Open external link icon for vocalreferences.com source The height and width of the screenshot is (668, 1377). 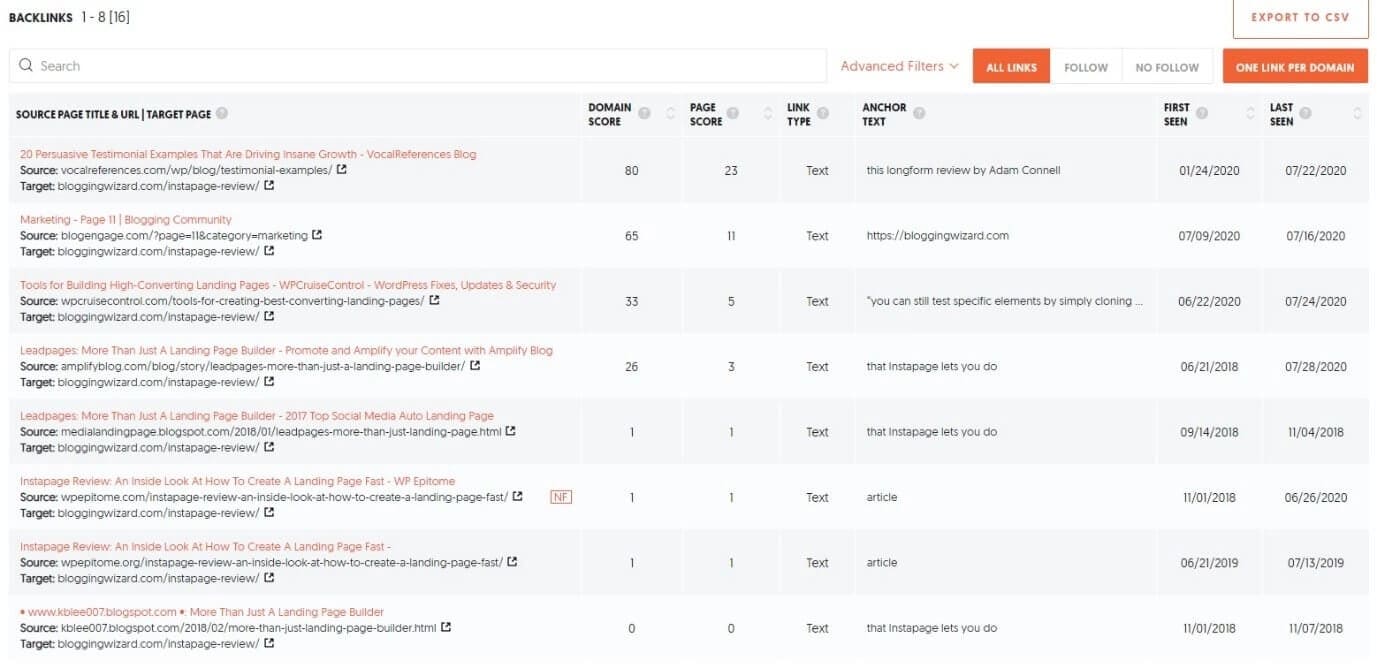tap(342, 170)
